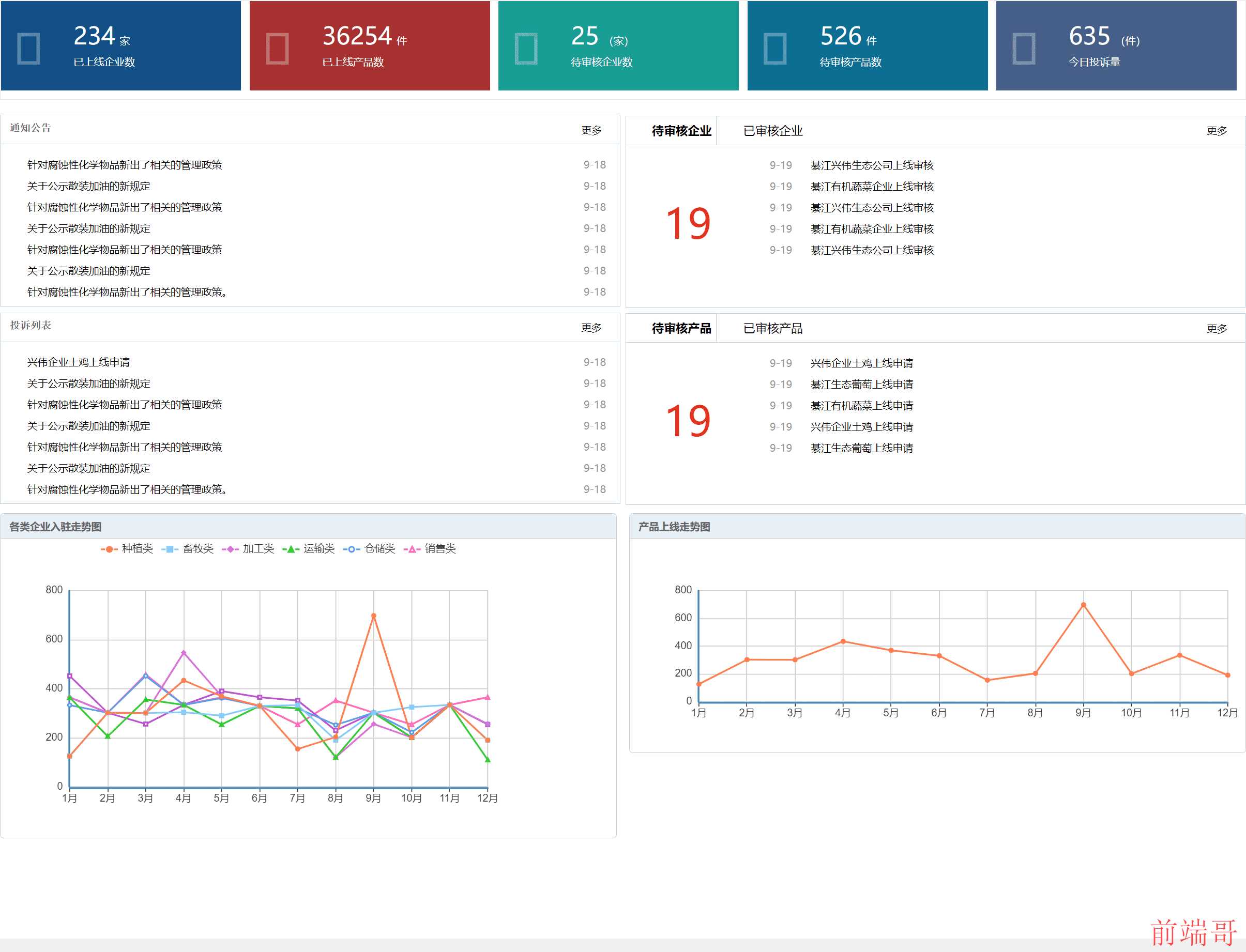Open 更多 in 通知公告 panel
Image resolution: width=1246 pixels, height=952 pixels.
(591, 130)
